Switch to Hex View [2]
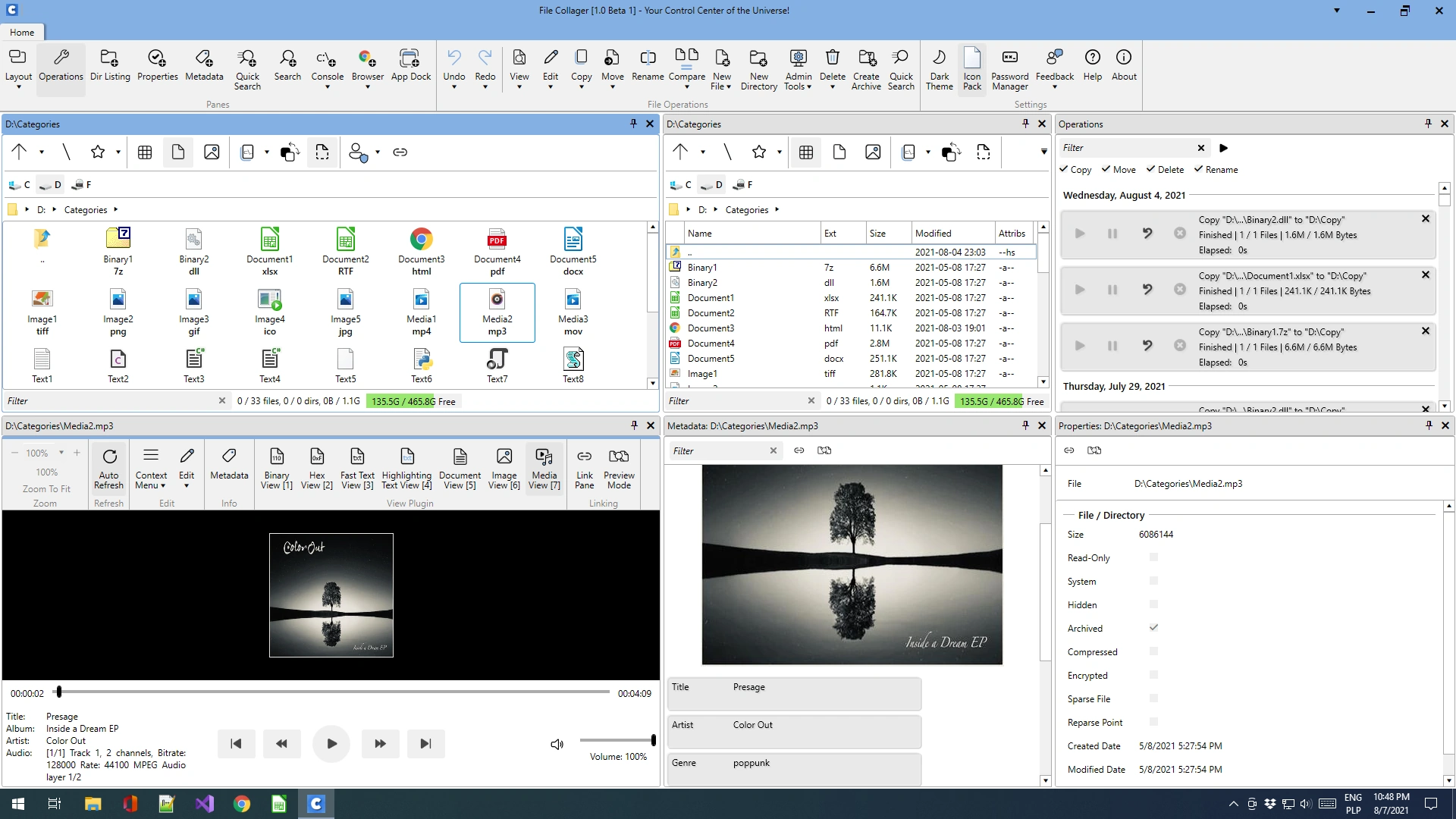Screen dimensions: 1456x819 click(x=316, y=468)
